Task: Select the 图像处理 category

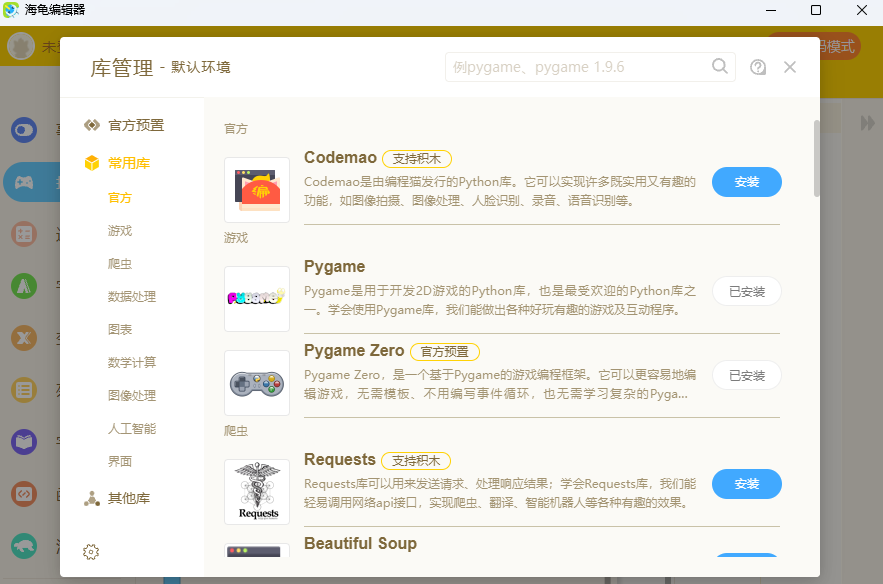Action: coord(132,395)
